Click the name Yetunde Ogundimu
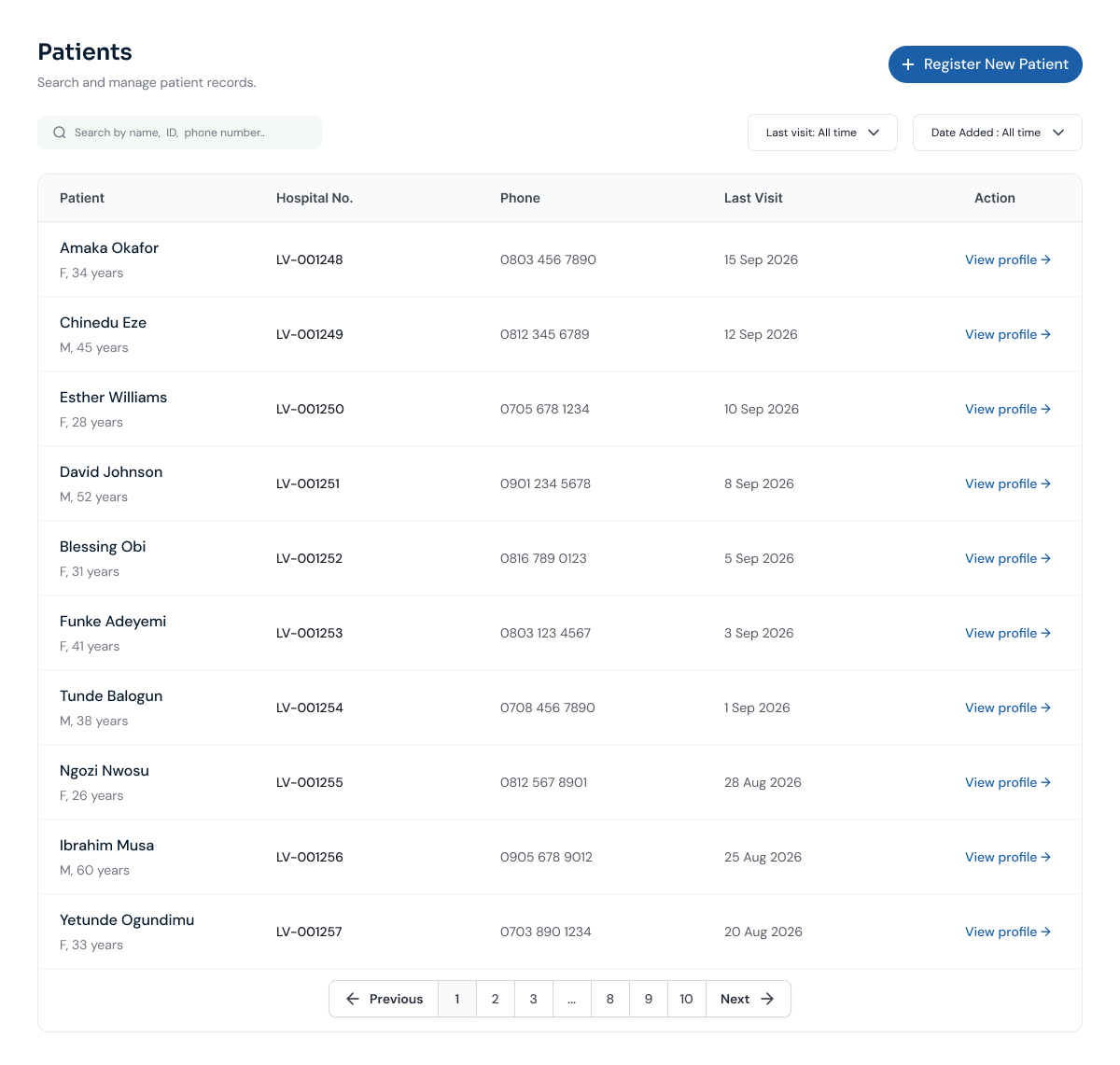The image size is (1120, 1065). point(127,919)
